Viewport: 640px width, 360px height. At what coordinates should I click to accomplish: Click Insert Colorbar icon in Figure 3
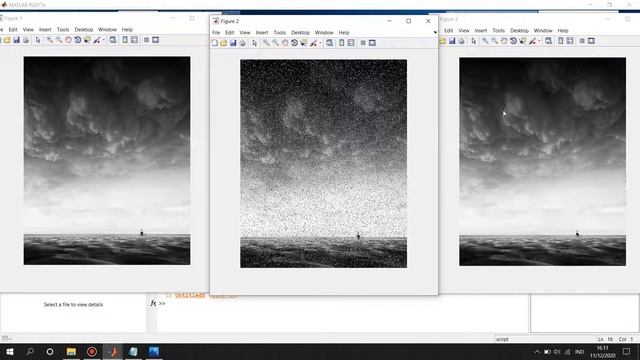[x=560, y=41]
